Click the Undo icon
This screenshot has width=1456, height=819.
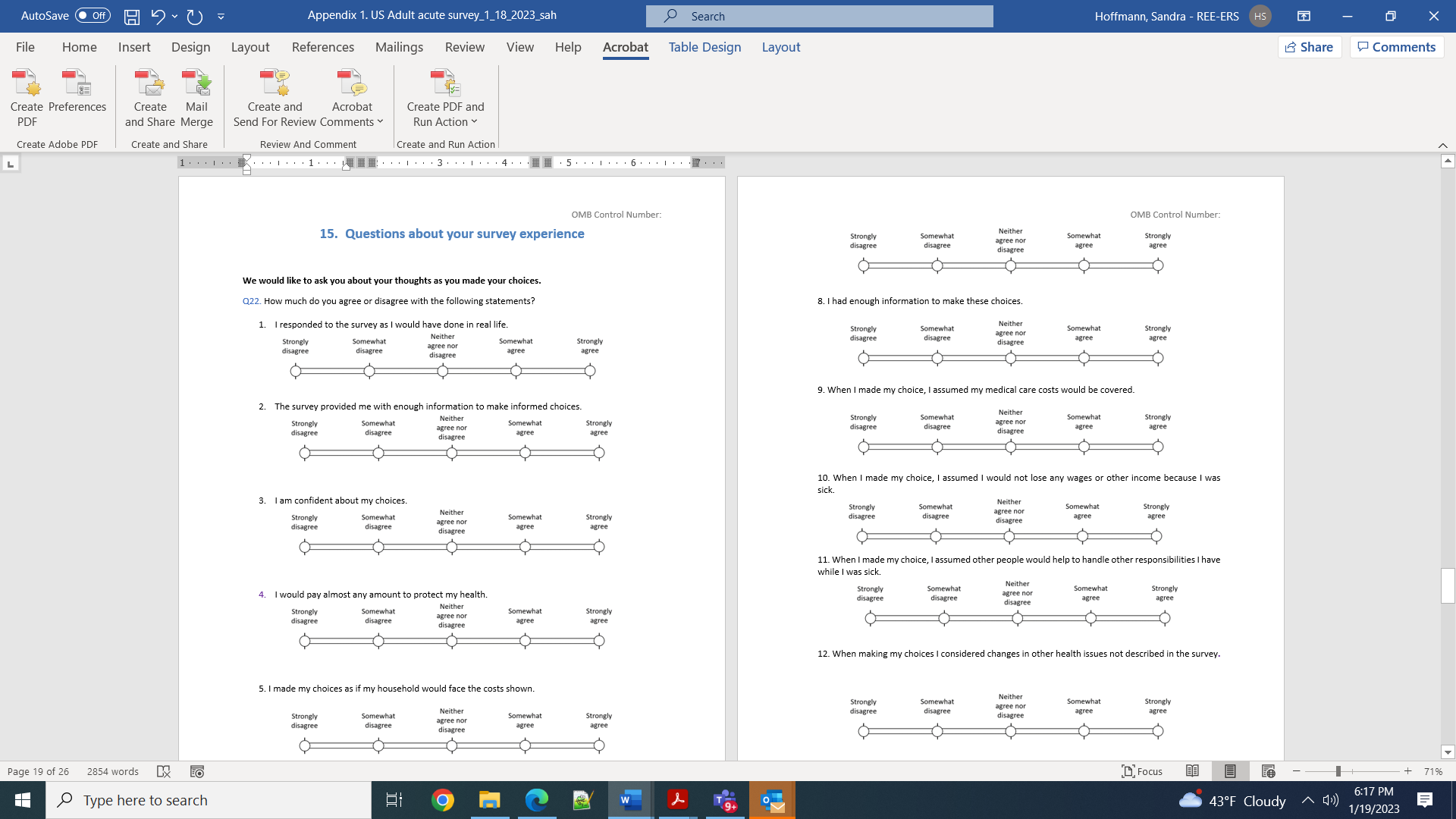[x=158, y=16]
